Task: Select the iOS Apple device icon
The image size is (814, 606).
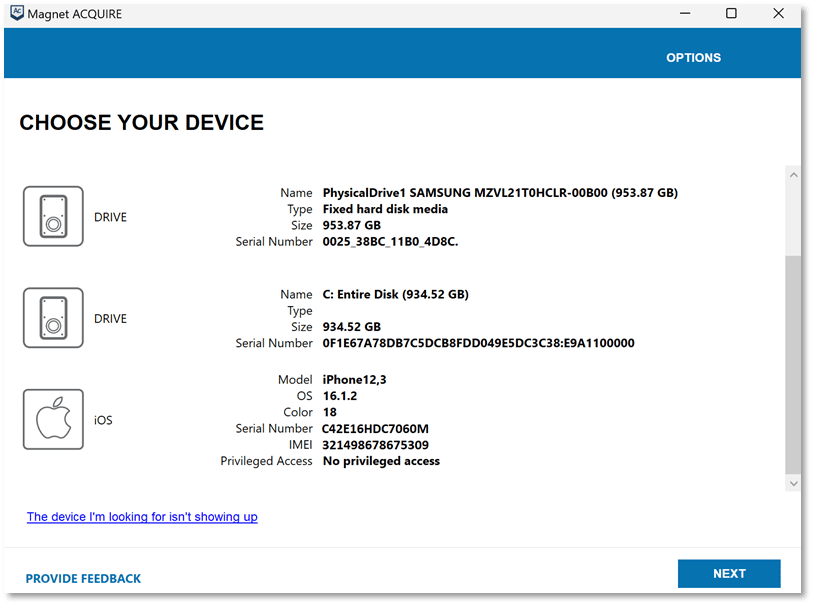Action: click(x=53, y=419)
